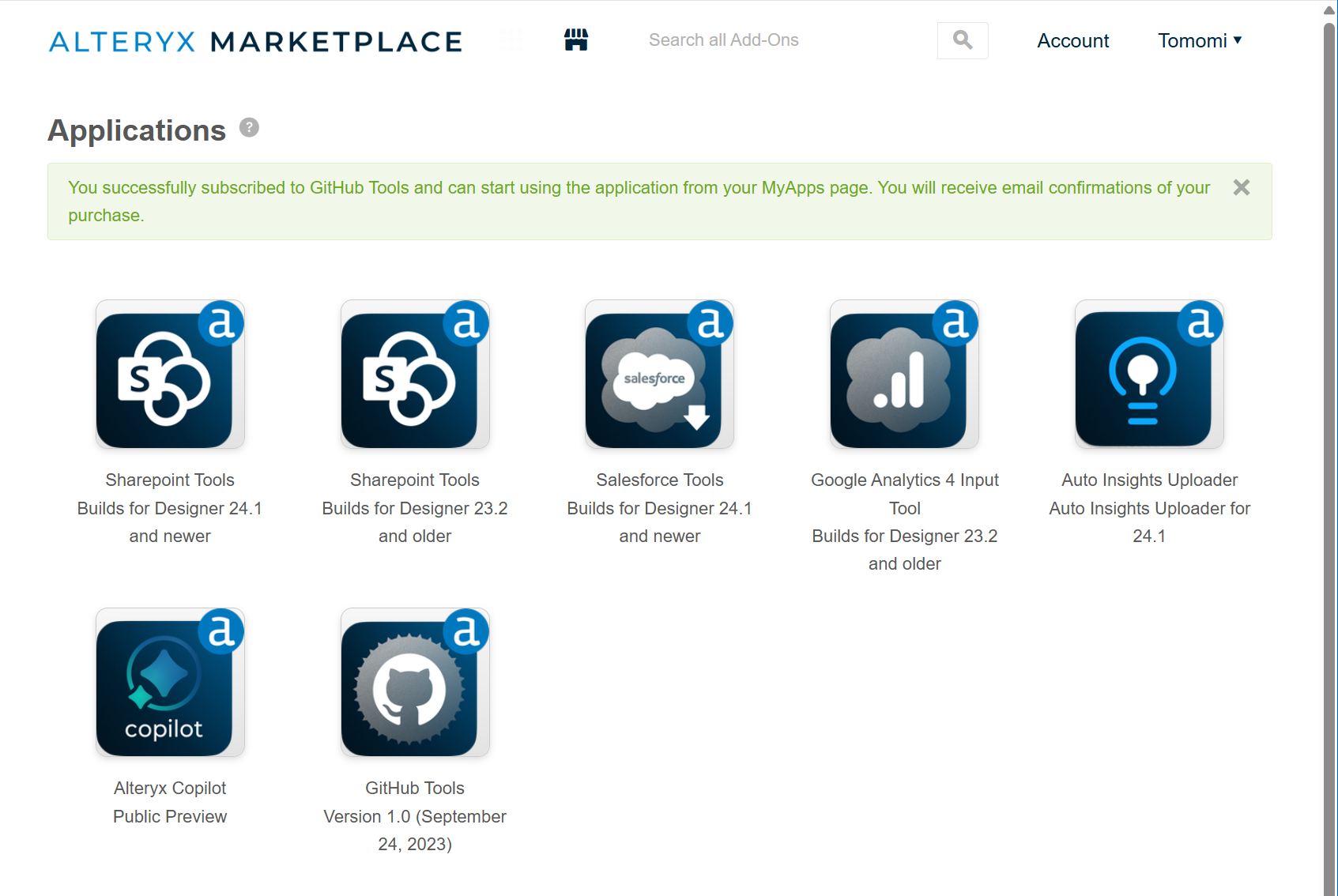Click the Salesforce Tools title link
The height and width of the screenshot is (896, 1338).
pos(659,480)
